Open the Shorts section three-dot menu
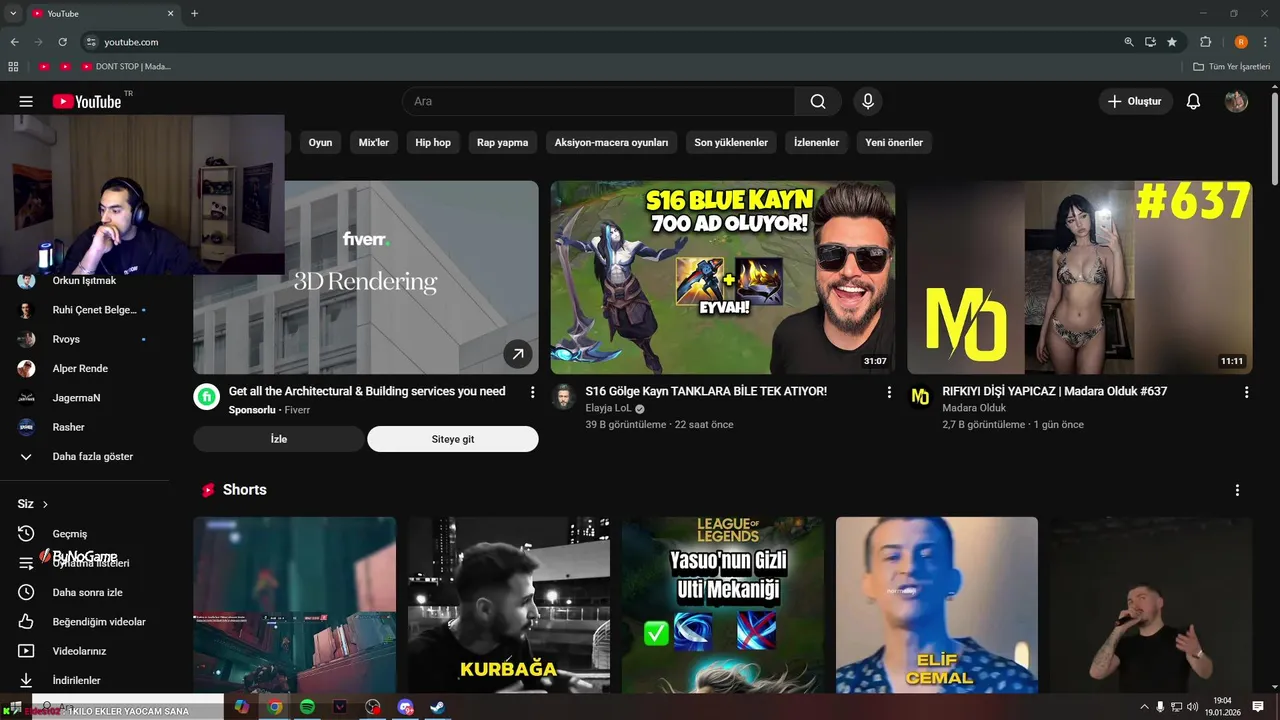1280x720 pixels. pyautogui.click(x=1237, y=490)
